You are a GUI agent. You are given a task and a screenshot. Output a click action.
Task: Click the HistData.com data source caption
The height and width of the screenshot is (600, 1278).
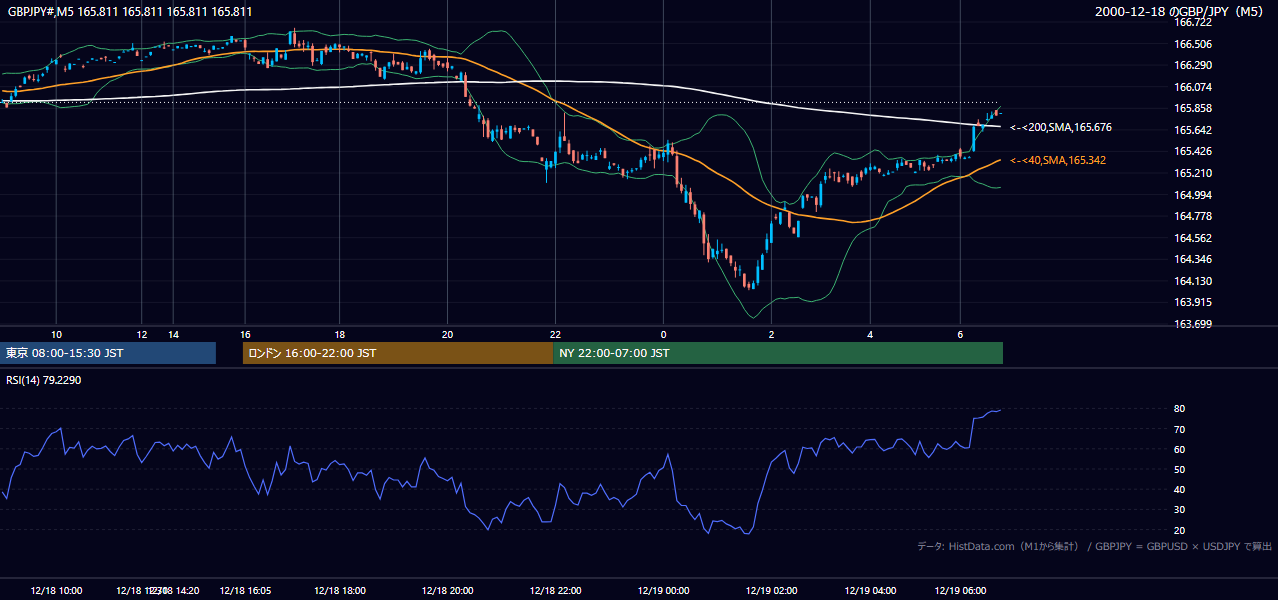point(1095,546)
